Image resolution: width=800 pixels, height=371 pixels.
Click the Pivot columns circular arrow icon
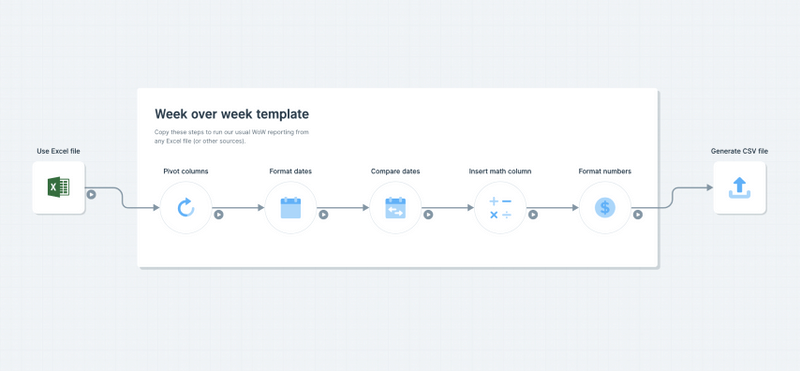(x=186, y=208)
